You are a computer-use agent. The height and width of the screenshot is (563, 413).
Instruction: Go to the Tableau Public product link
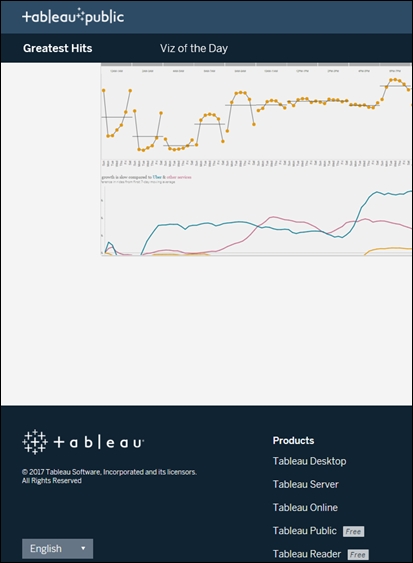click(305, 530)
